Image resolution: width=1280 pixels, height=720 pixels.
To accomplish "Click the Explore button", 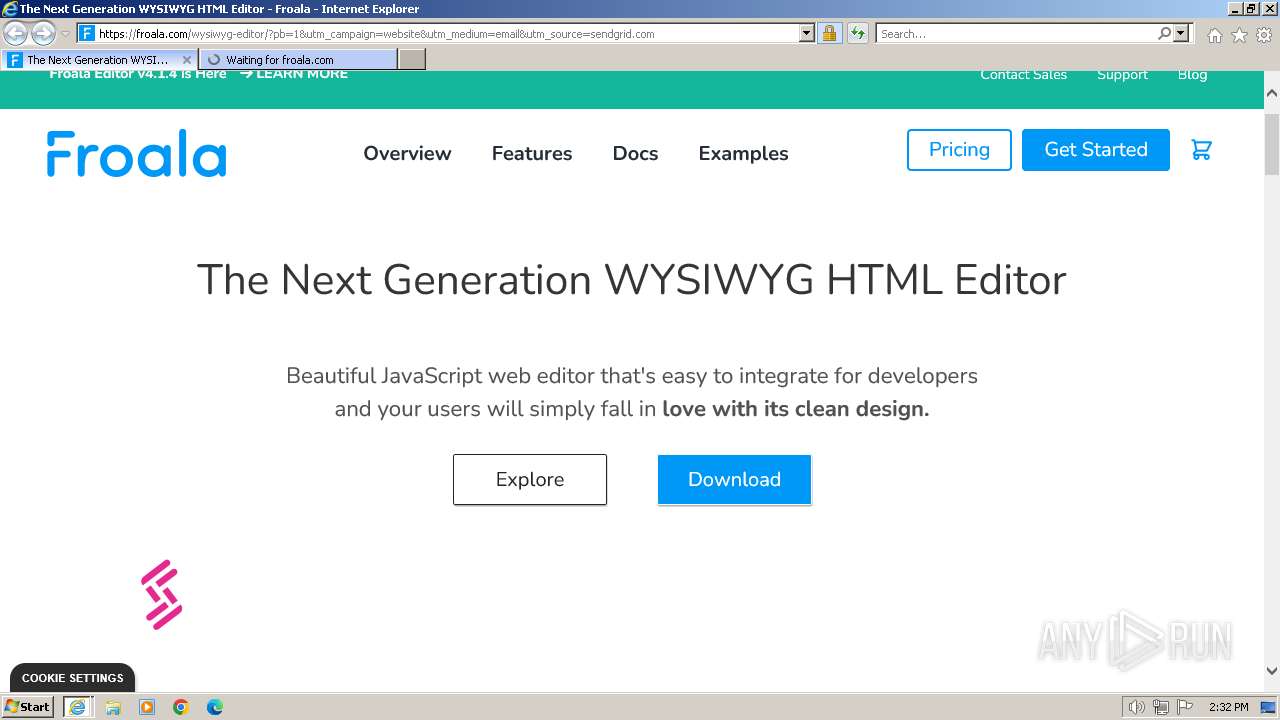I will pos(530,479).
